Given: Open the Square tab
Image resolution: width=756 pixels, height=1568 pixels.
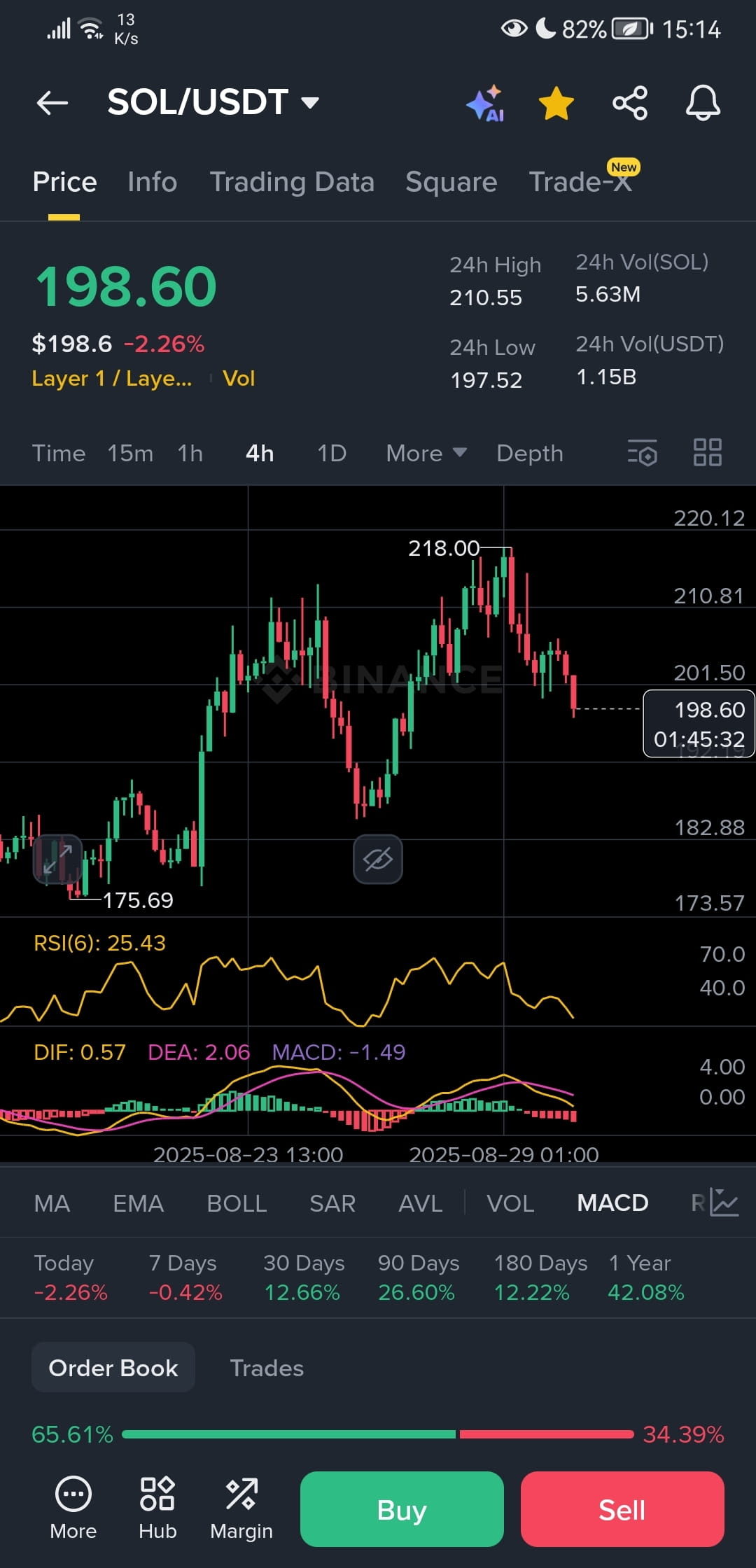Looking at the screenshot, I should click(451, 182).
